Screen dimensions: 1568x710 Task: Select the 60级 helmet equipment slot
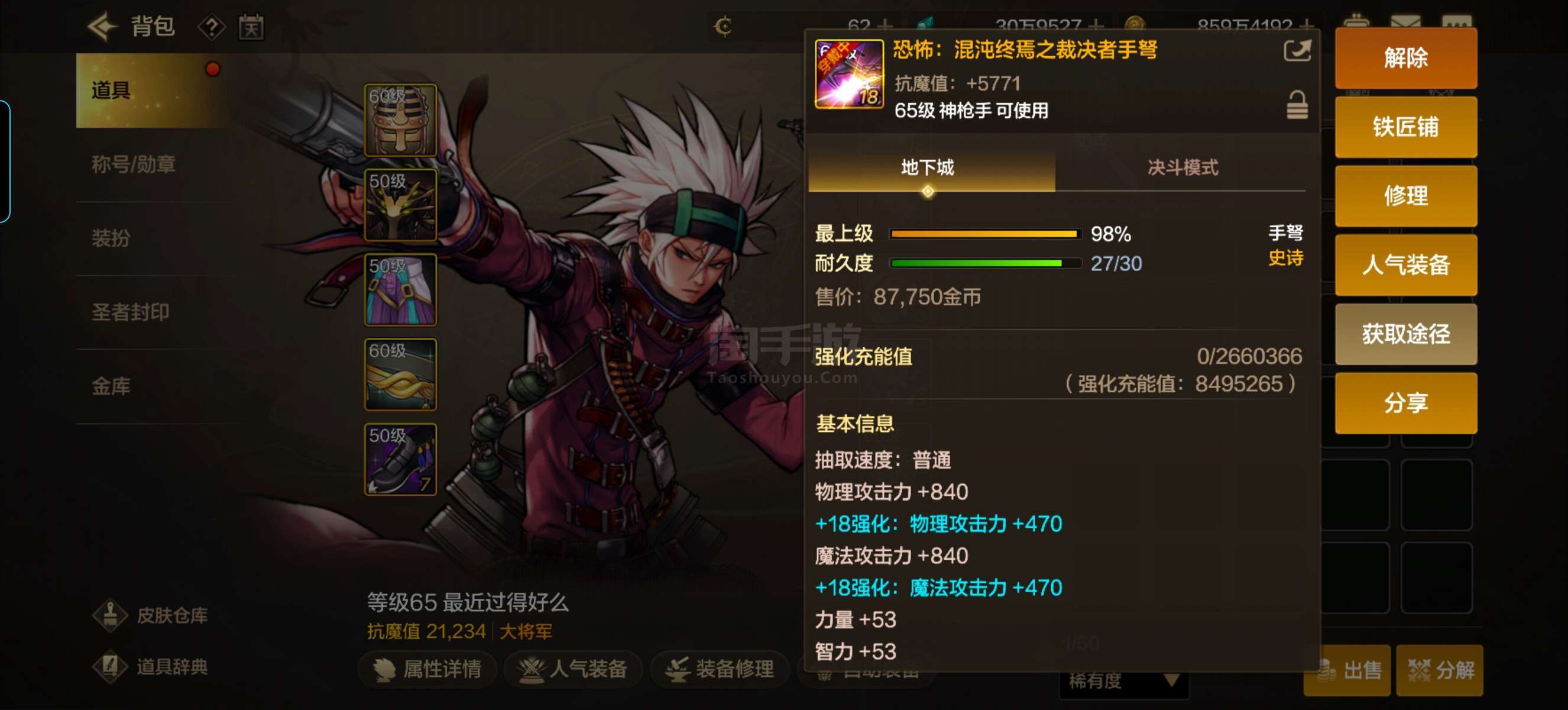[400, 120]
